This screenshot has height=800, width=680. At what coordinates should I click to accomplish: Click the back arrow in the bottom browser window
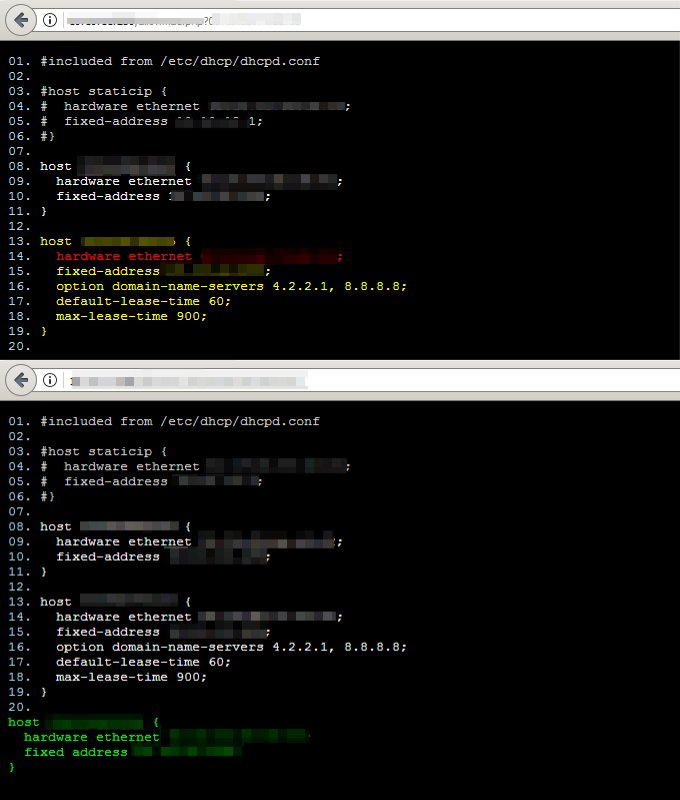pos(21,380)
